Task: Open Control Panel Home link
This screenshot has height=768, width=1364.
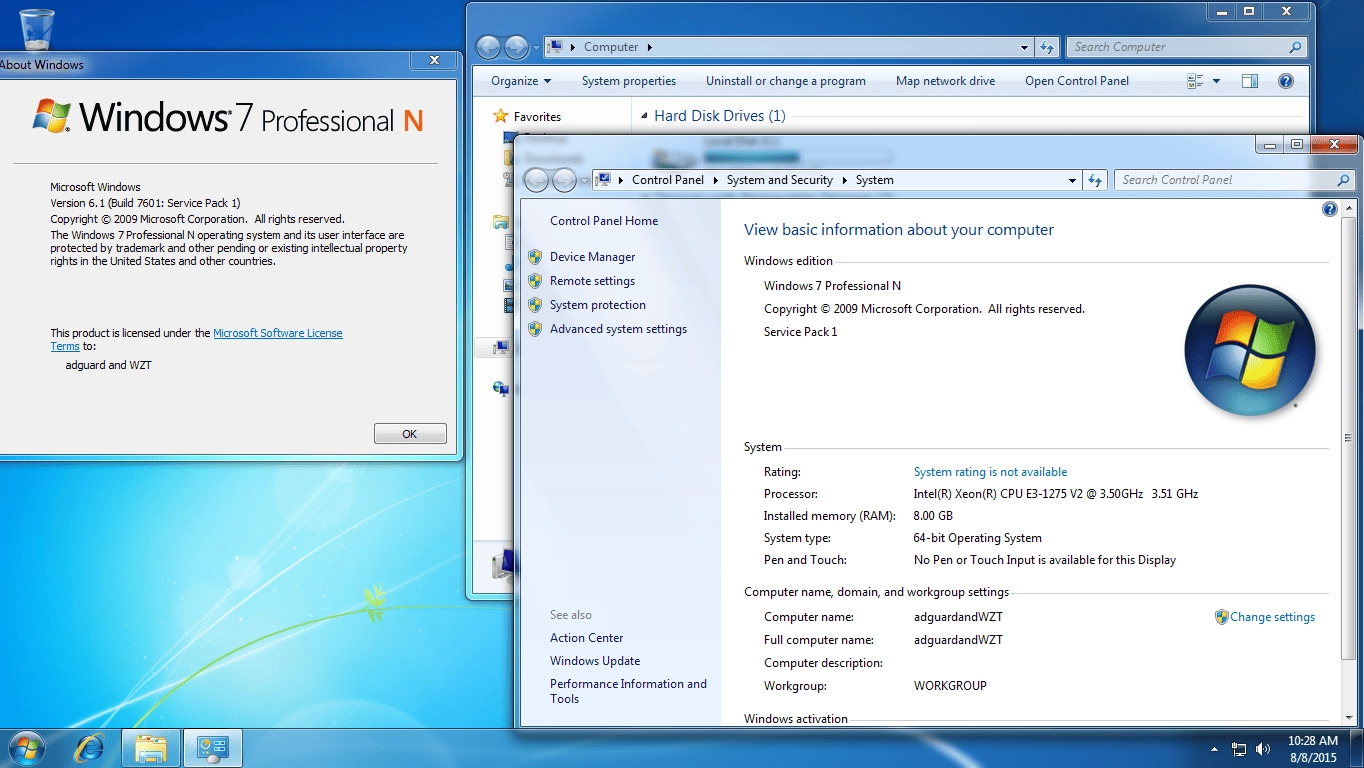Action: 604,221
